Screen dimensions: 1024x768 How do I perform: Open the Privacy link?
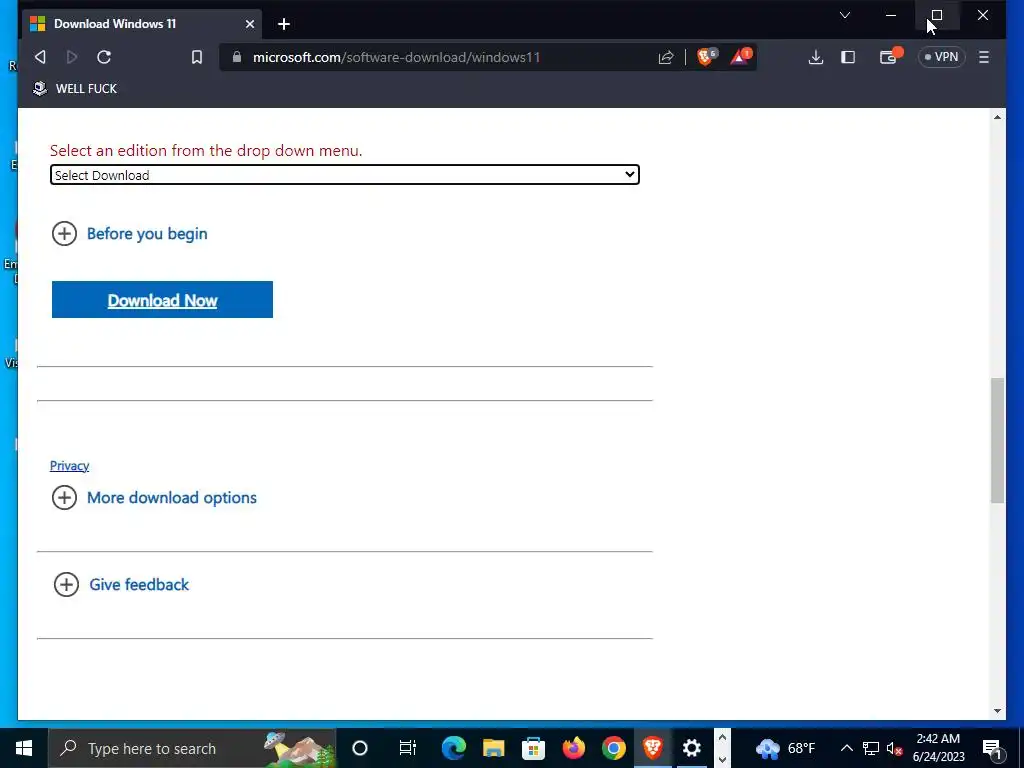(69, 466)
